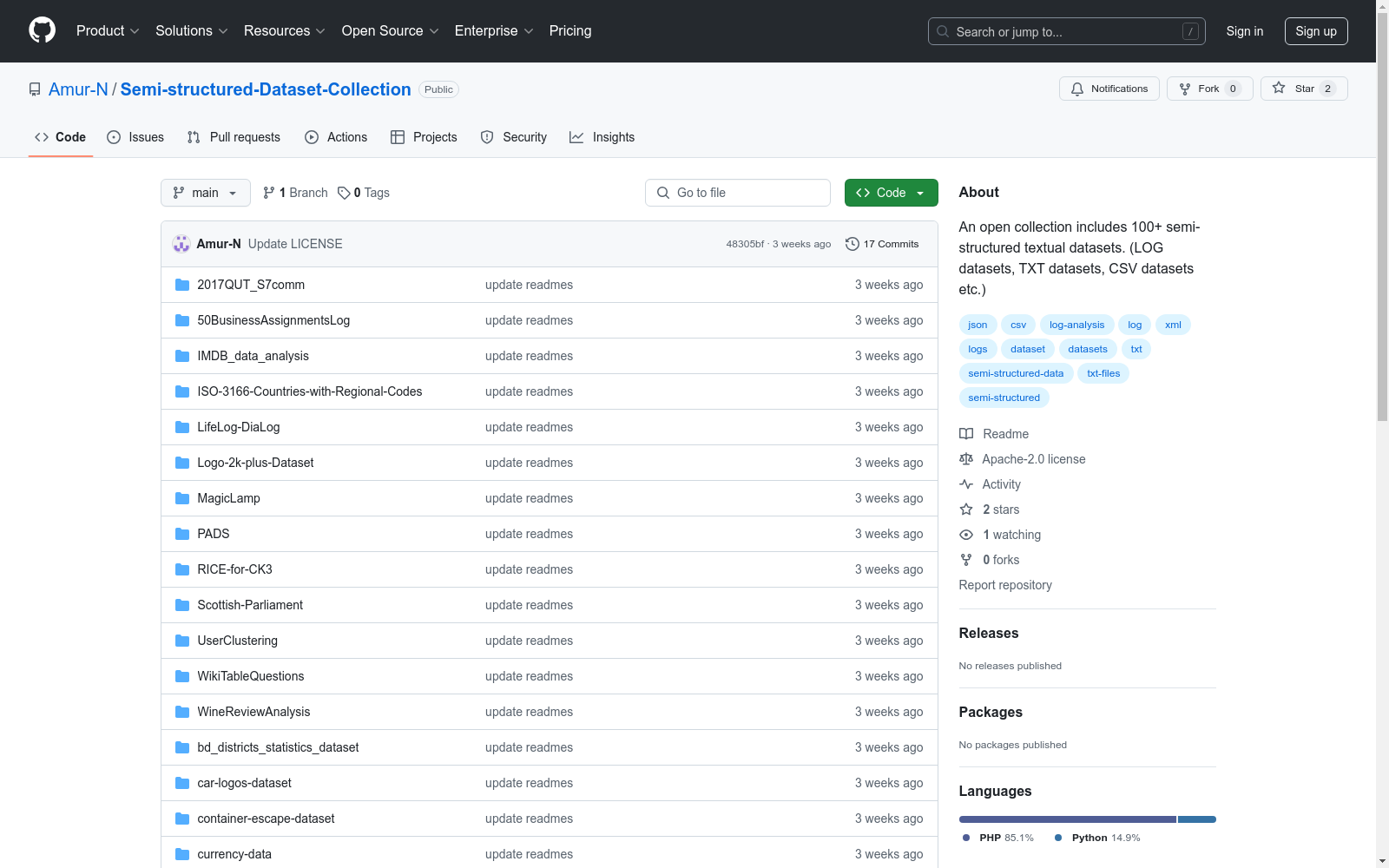Open the Pull requests tab

coord(234,137)
